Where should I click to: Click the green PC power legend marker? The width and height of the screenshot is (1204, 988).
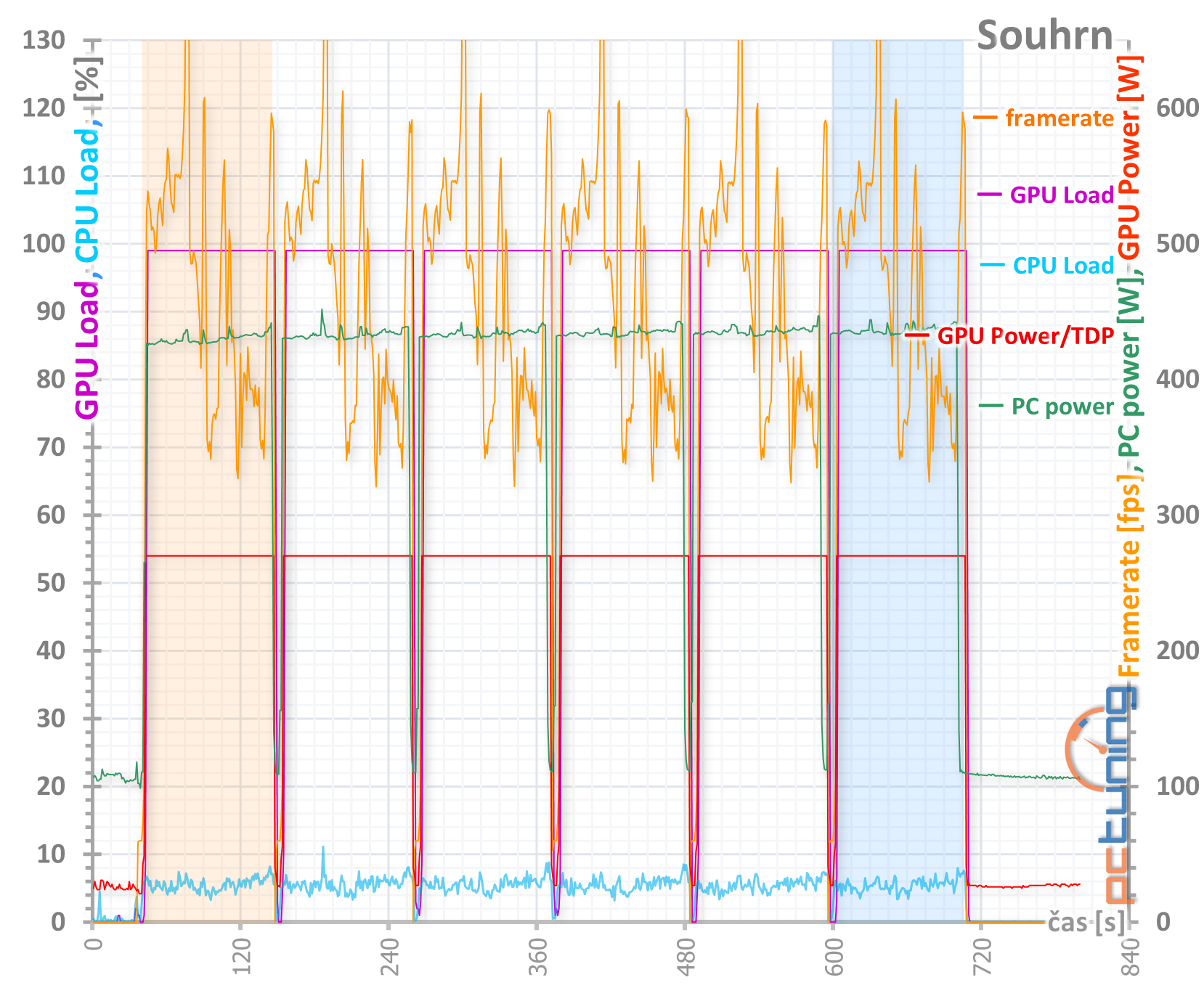point(991,406)
